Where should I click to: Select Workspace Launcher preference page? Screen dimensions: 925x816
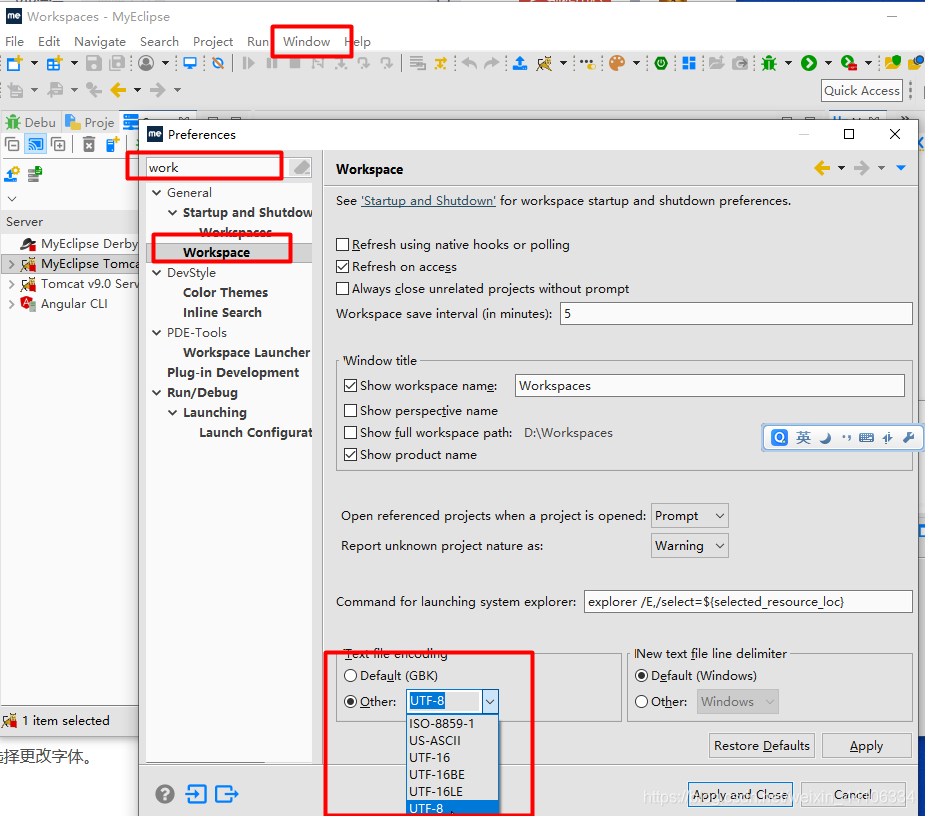(247, 352)
